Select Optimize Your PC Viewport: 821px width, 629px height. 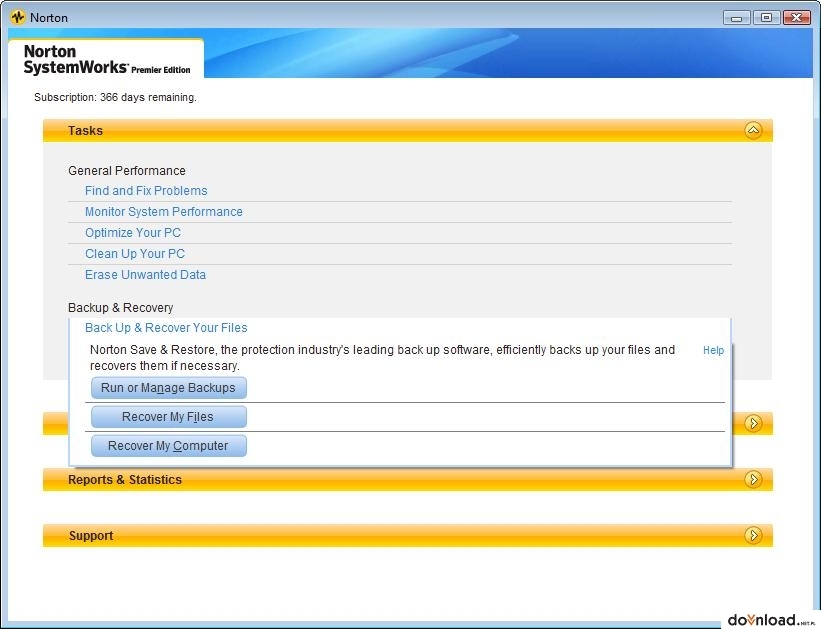[133, 233]
